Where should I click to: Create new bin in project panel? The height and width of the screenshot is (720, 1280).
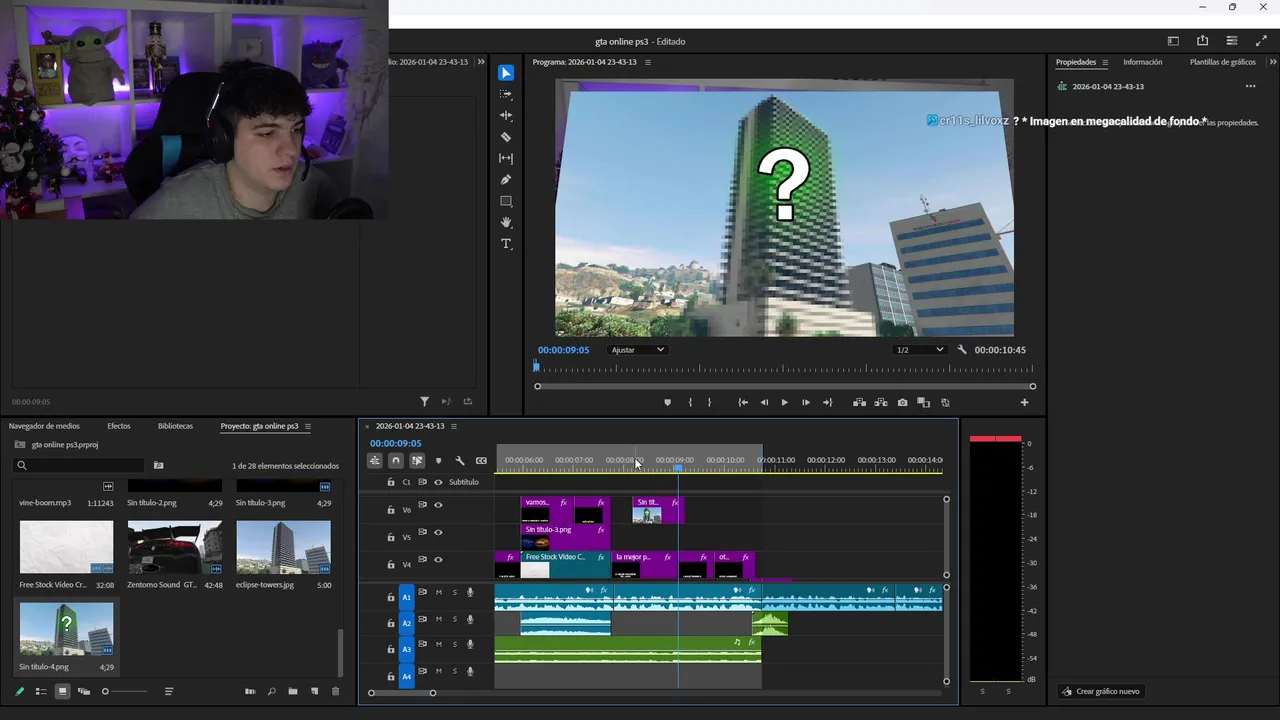click(293, 691)
